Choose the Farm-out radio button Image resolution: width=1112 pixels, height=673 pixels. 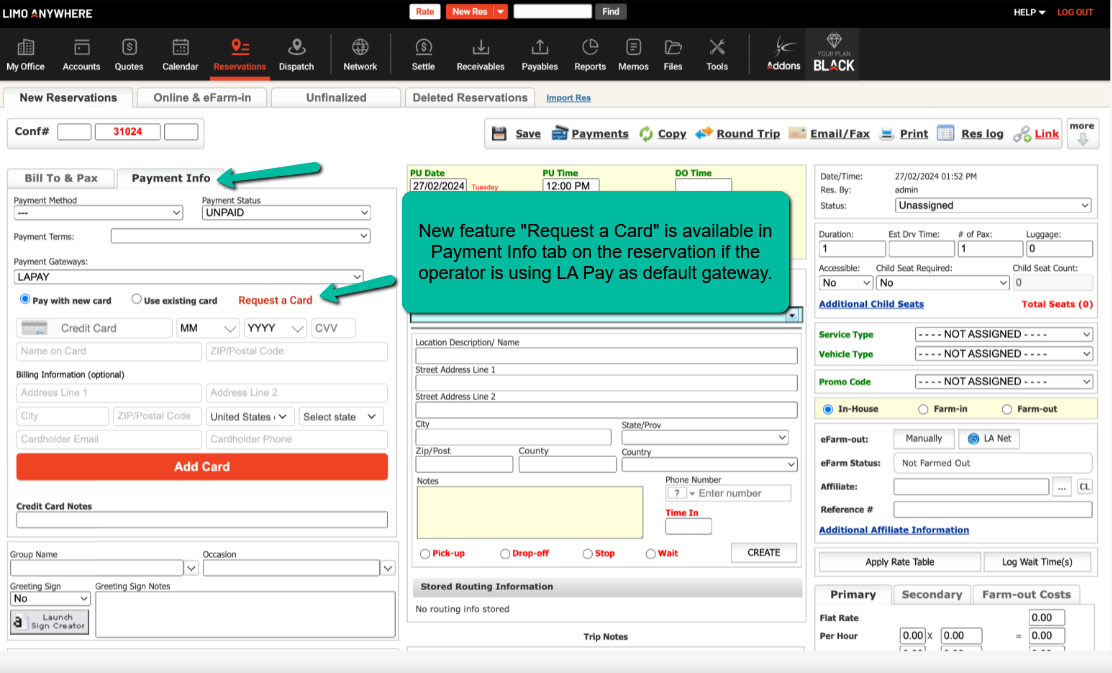point(1007,409)
